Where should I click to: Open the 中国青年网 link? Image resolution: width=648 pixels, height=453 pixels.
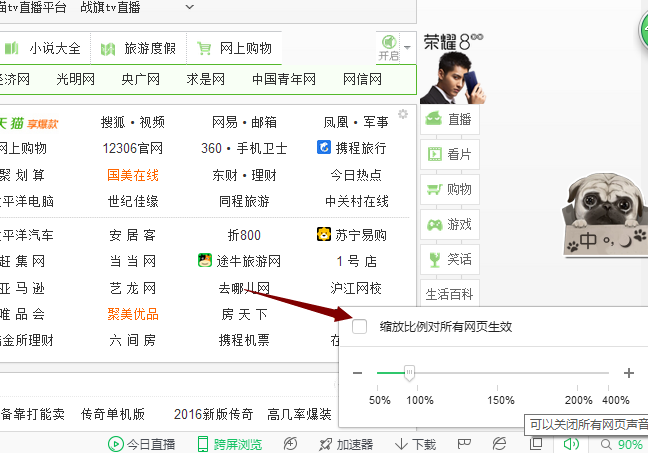[x=284, y=79]
